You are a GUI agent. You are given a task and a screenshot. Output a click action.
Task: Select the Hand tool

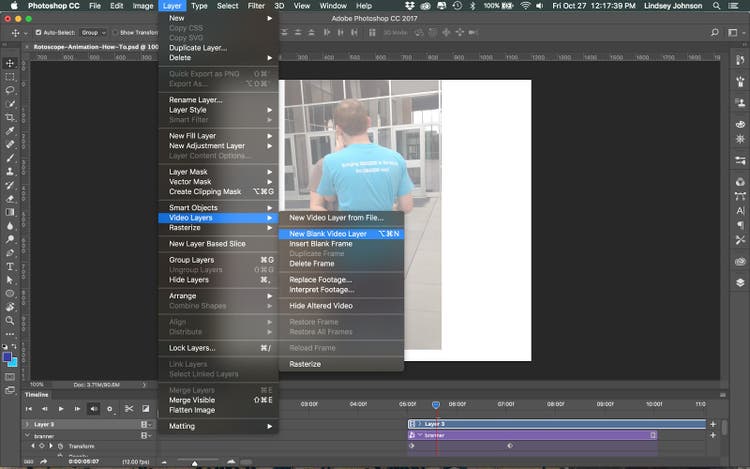pos(10,306)
